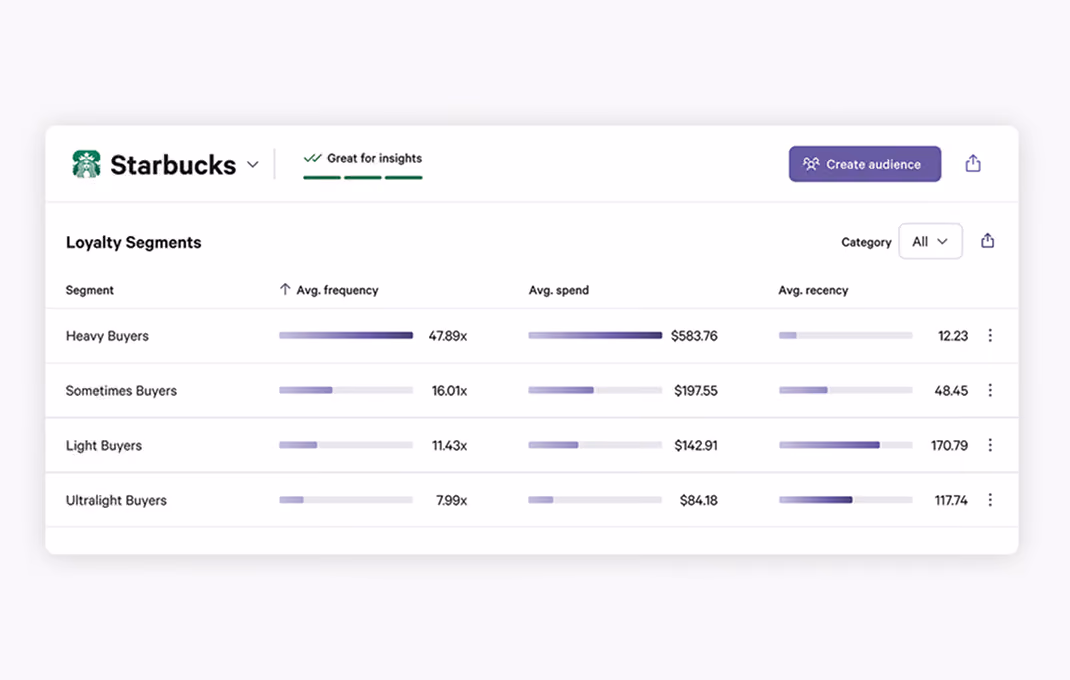The height and width of the screenshot is (680, 1070).
Task: Sort by the Avg. recency column header
Action: 813,290
